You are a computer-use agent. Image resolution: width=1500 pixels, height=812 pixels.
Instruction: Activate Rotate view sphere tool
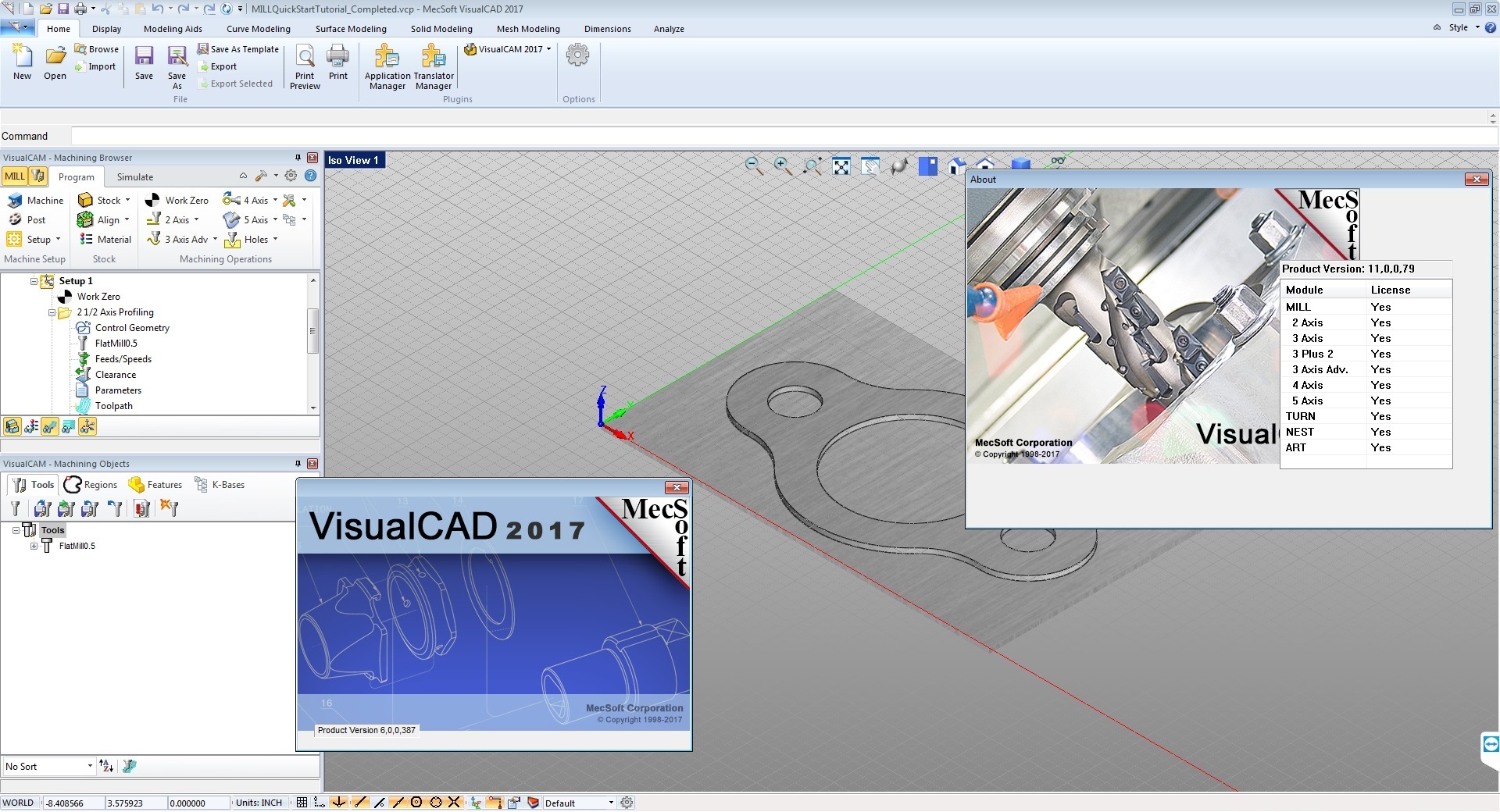[898, 166]
